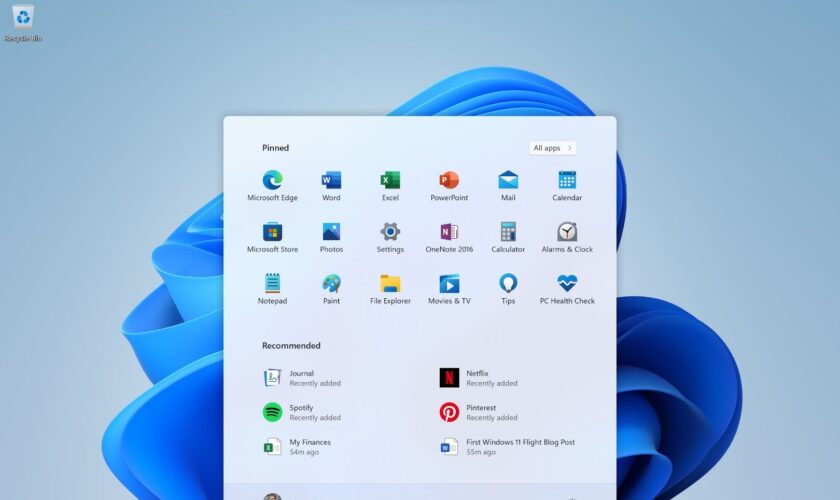Open recommended Pinterest app
Image resolution: width=840 pixels, height=500 pixels.
(478, 412)
